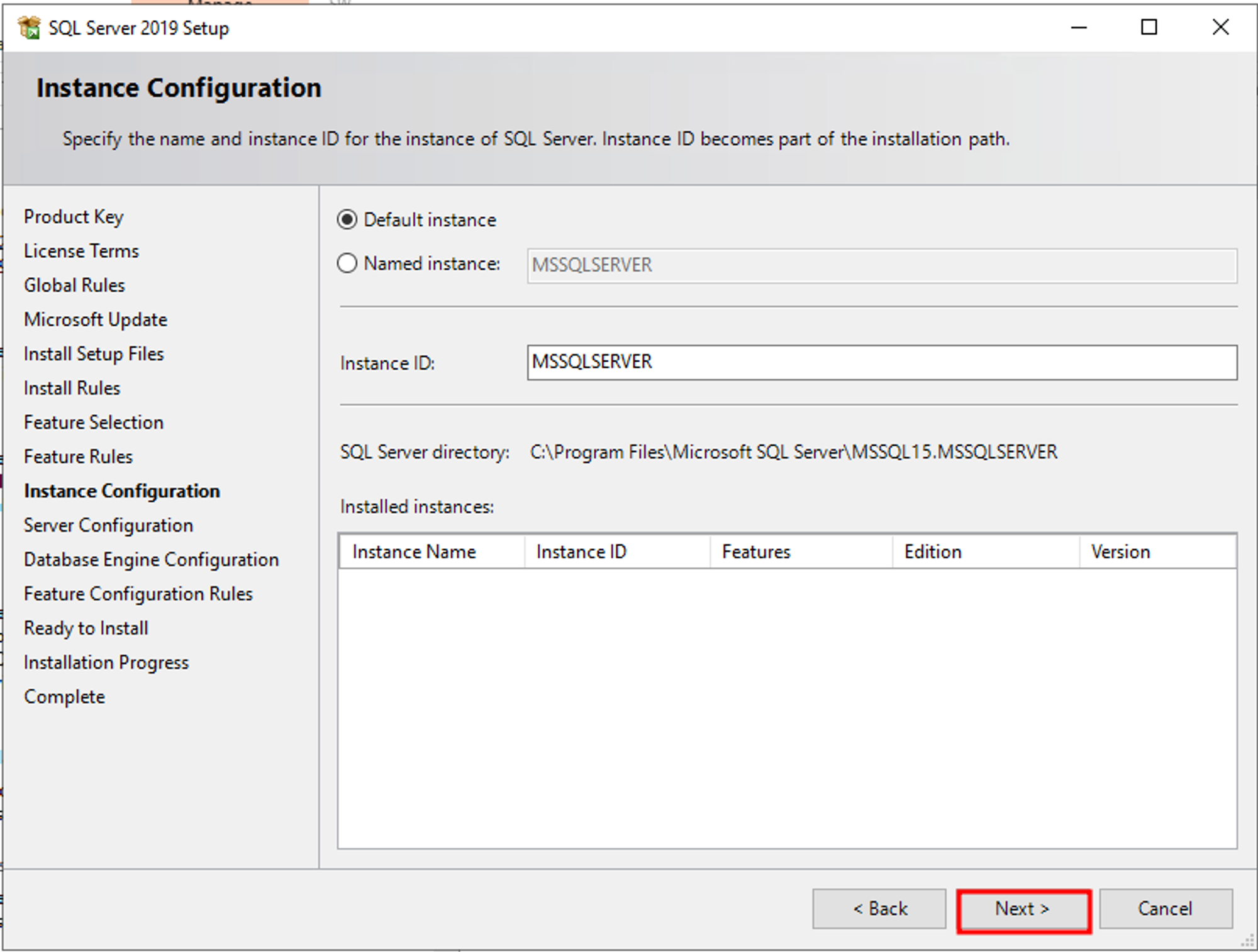Click the SQL Server Setup title icon
Screen dimensions: 1258x952
point(29,28)
